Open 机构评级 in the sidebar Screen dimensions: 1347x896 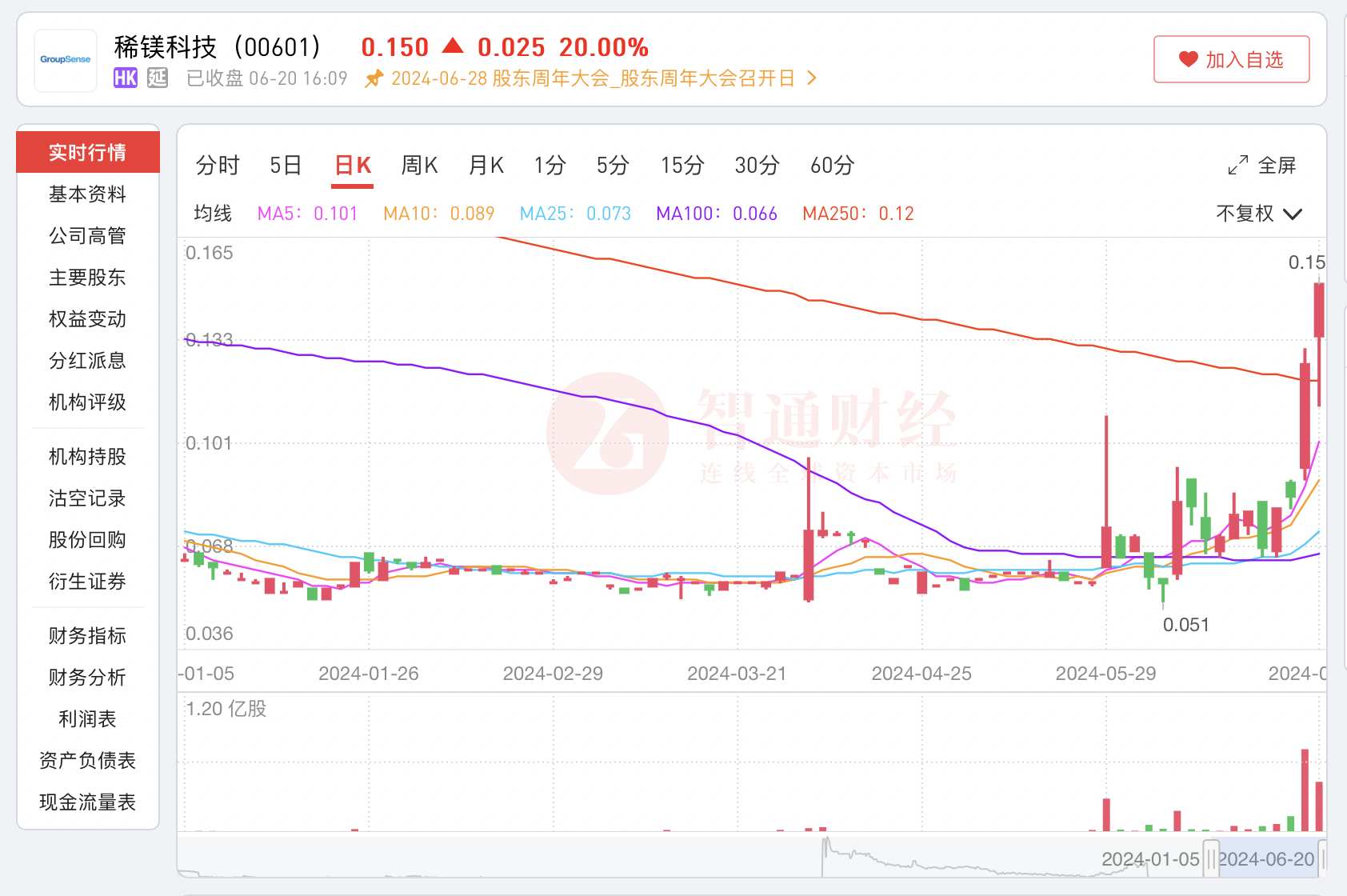click(x=88, y=402)
